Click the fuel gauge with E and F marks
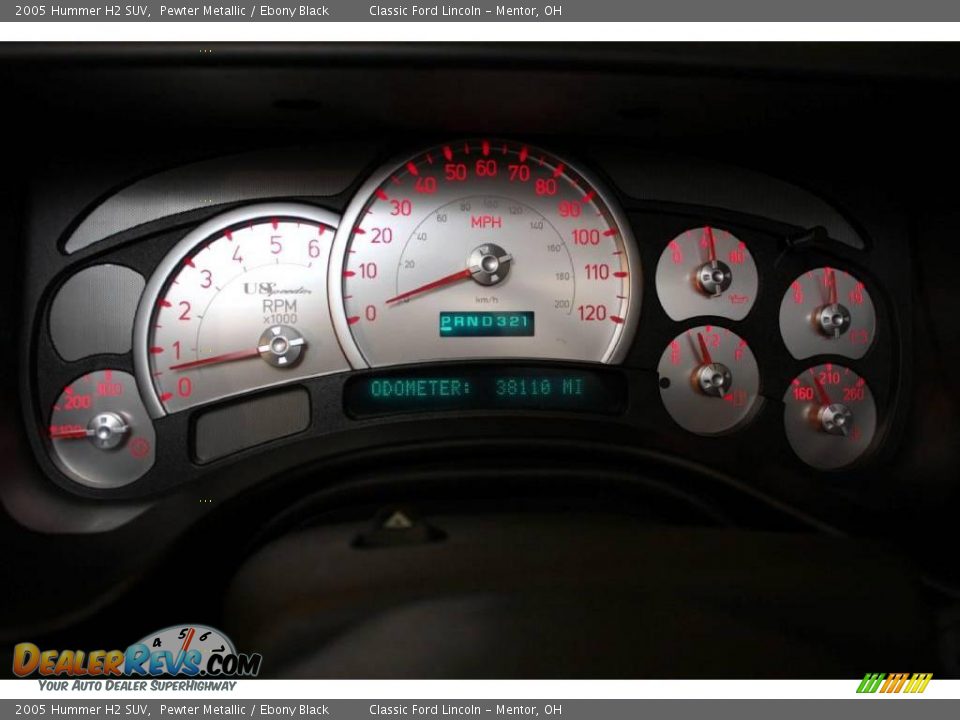Viewport: 960px width, 720px height. tap(709, 380)
